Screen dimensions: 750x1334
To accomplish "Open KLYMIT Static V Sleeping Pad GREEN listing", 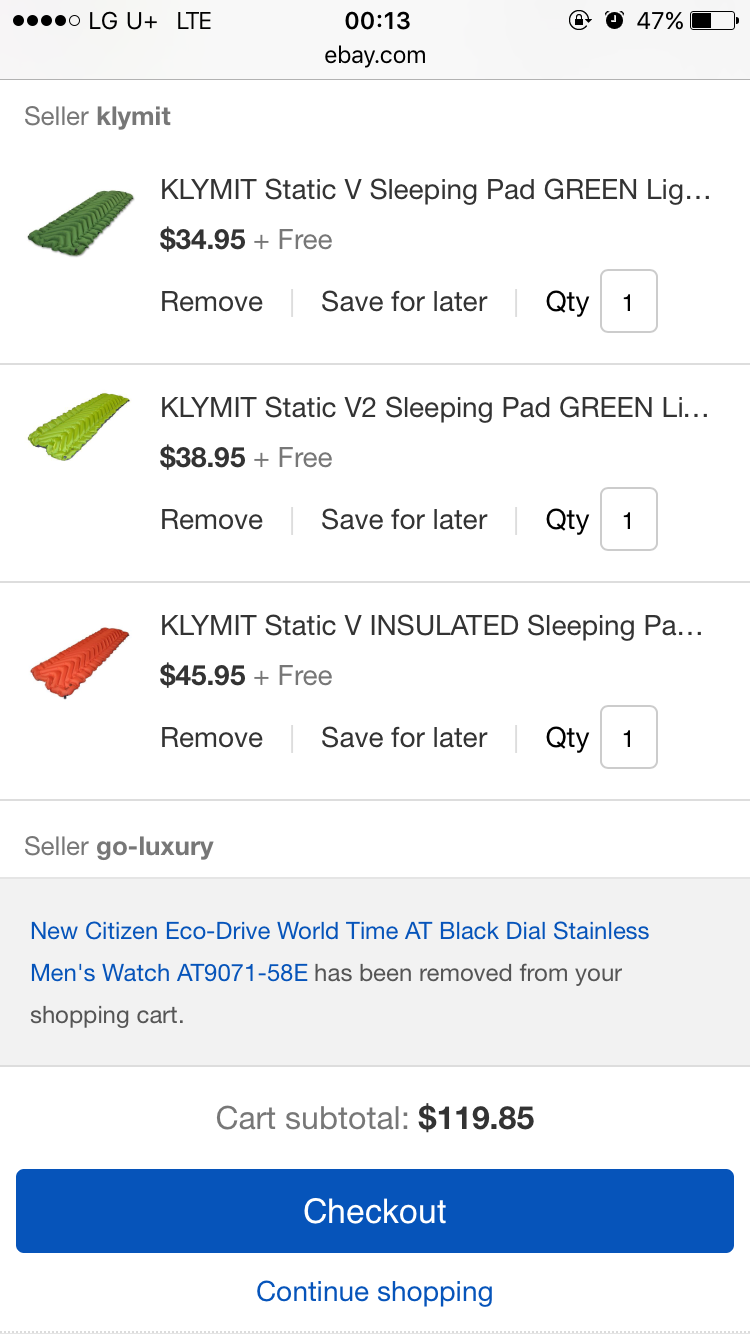I will (435, 190).
